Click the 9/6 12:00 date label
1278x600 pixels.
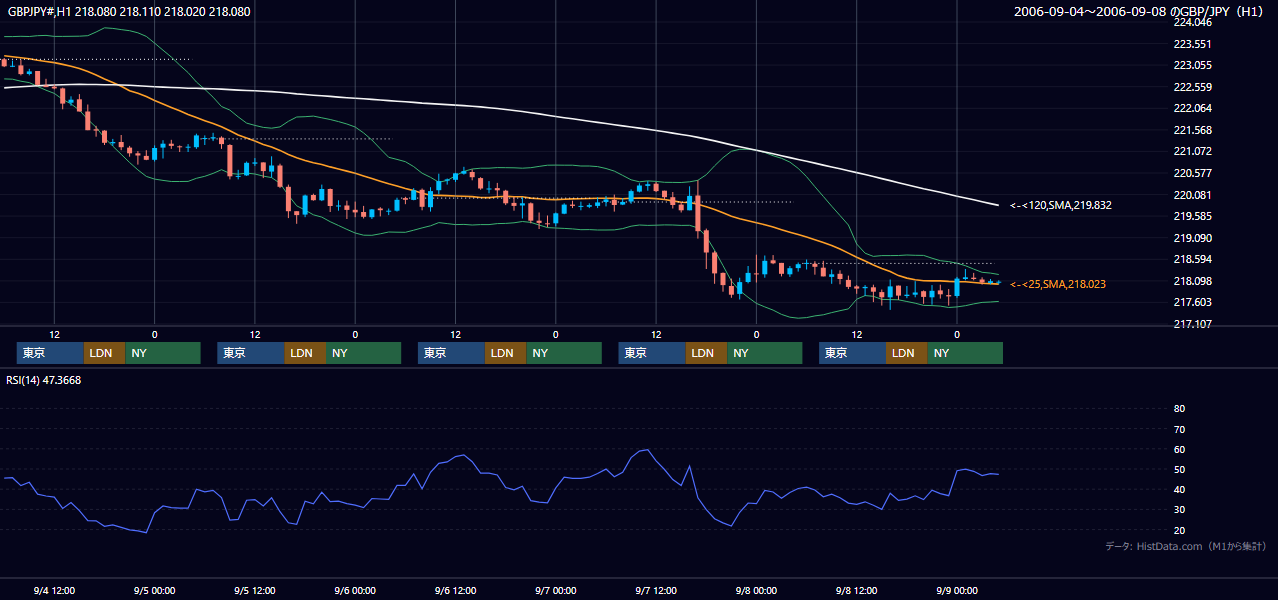pos(455,591)
